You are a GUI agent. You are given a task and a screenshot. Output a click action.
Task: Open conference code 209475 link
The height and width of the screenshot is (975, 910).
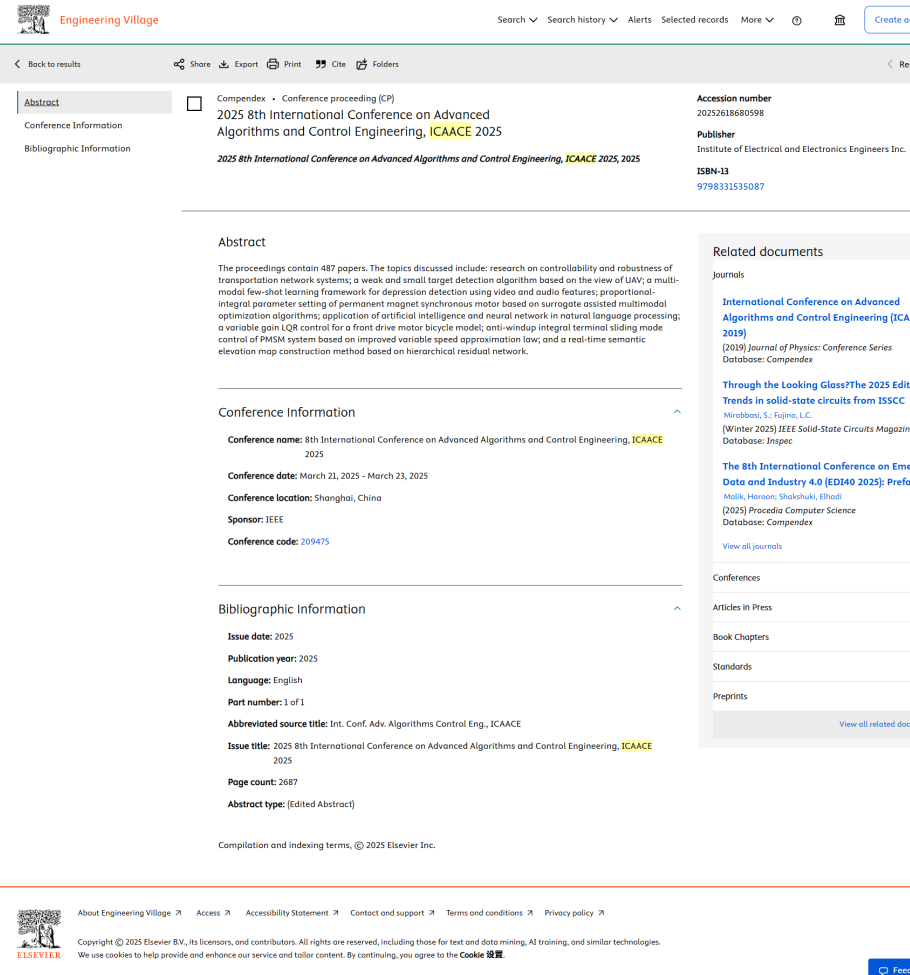click(315, 542)
